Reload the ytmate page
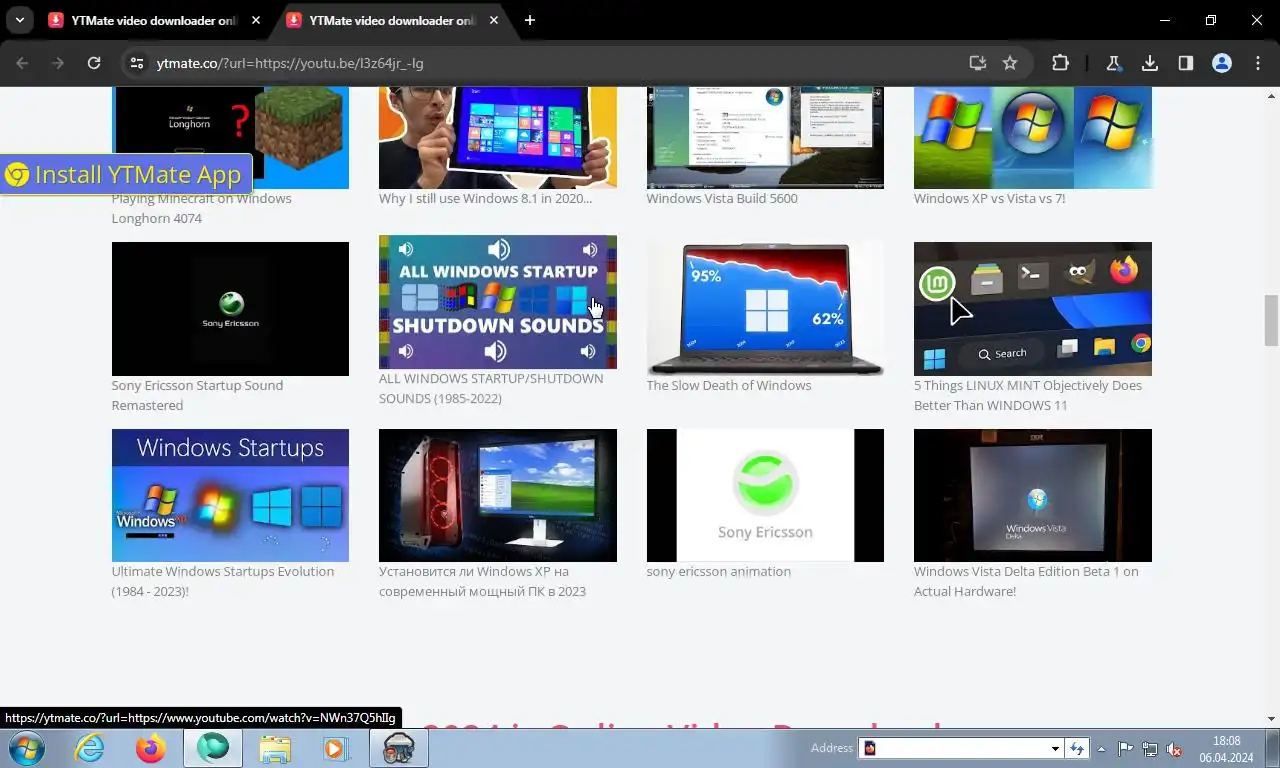 94,63
